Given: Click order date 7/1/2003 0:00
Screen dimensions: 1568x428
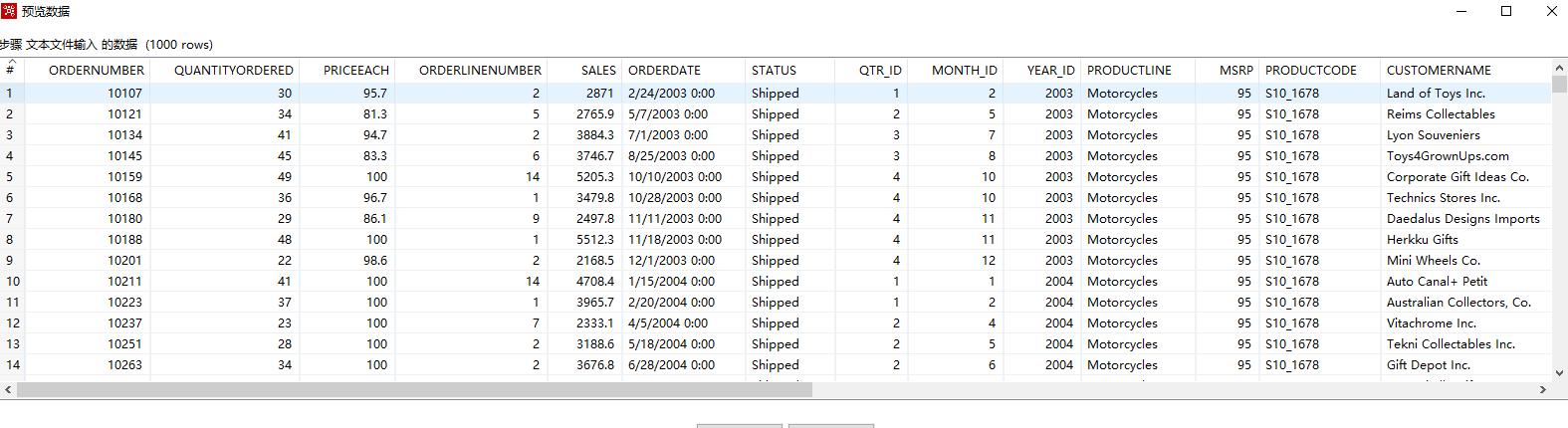Looking at the screenshot, I should point(667,135).
